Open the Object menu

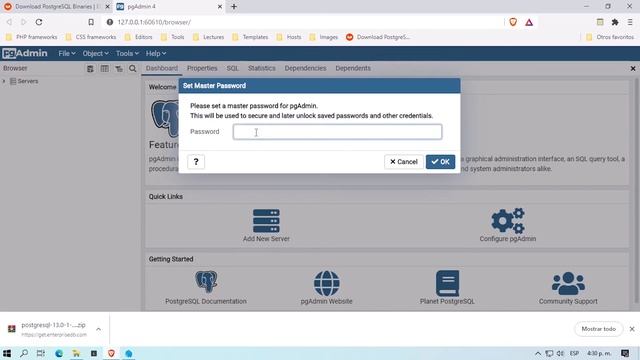point(96,53)
